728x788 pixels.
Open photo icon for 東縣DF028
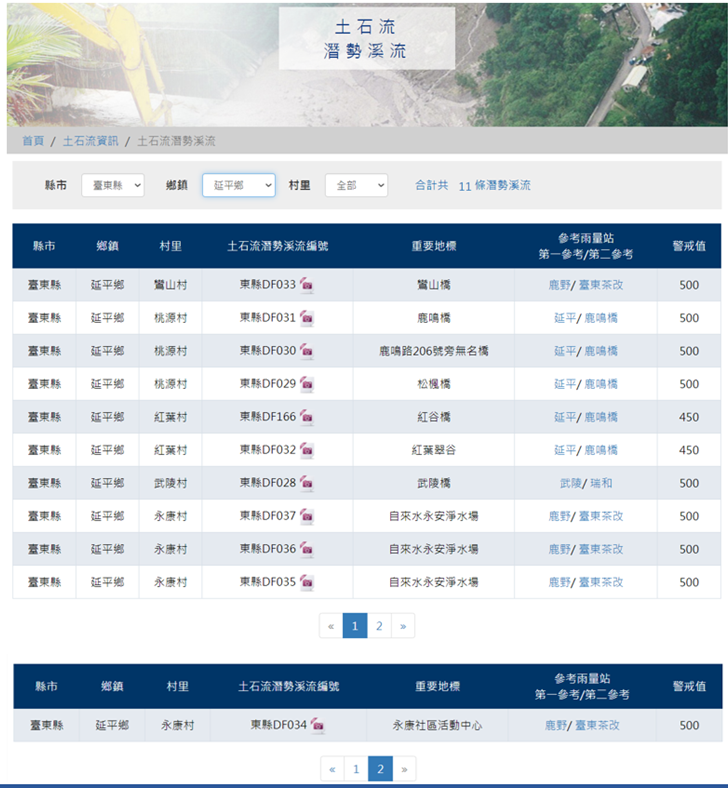tap(307, 483)
